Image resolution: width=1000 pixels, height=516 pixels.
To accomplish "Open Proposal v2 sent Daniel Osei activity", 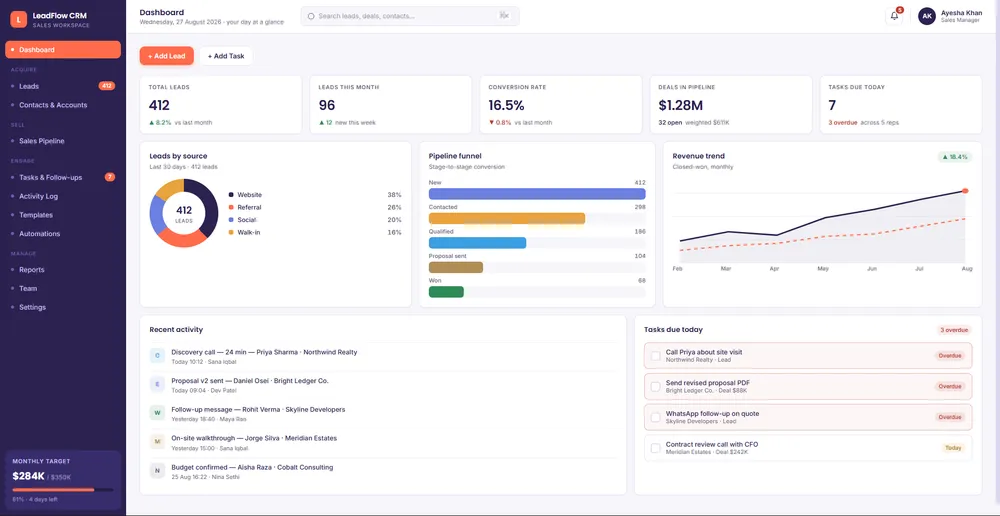I will tap(383, 385).
